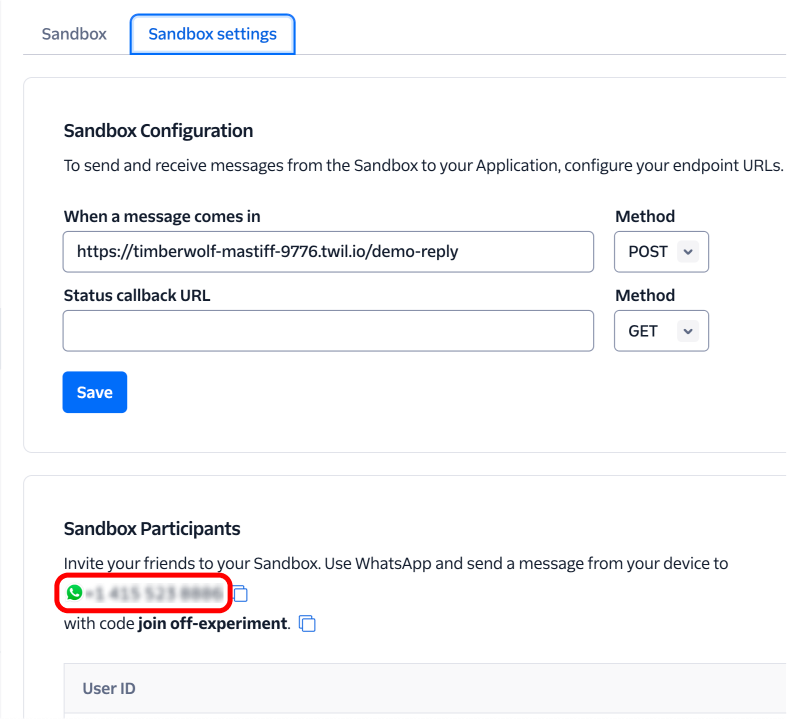The height and width of the screenshot is (719, 787).
Task: Copy the WhatsApp phone number
Action: 240,594
